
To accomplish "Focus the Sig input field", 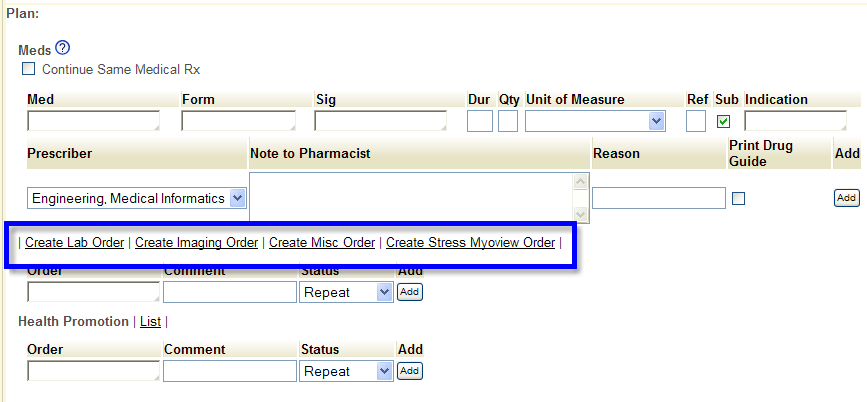I will [x=380, y=121].
